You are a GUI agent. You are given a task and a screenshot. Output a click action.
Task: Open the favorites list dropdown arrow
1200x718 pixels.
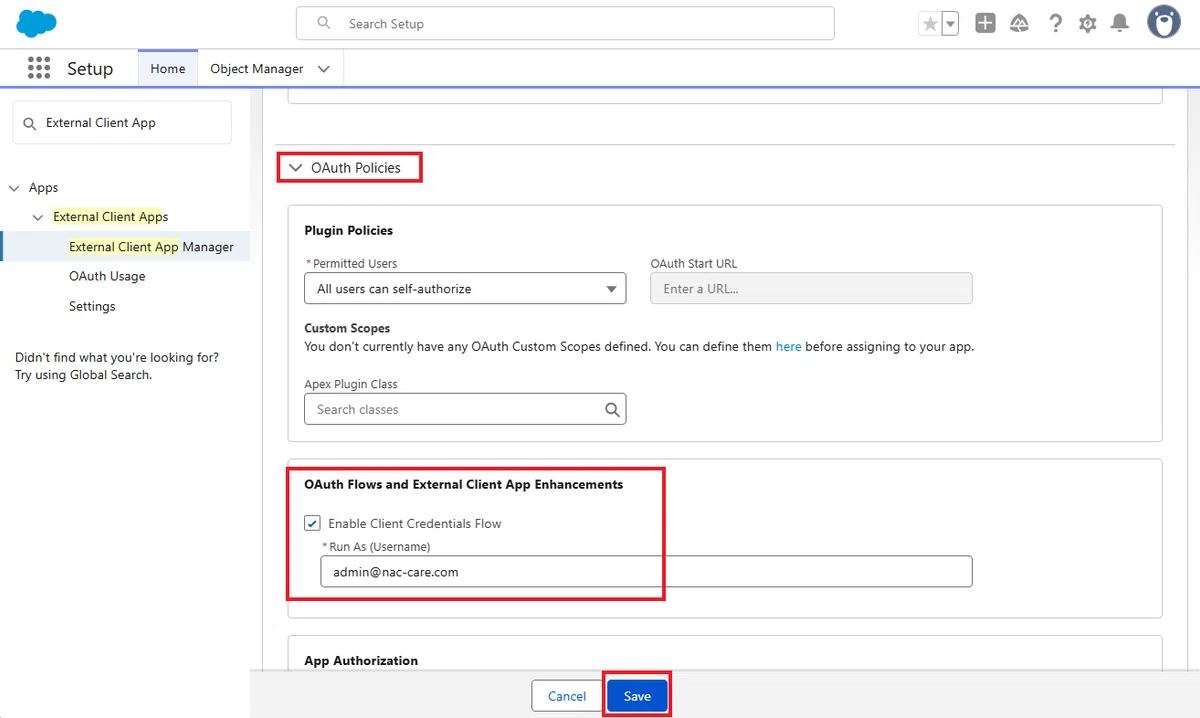(x=950, y=24)
